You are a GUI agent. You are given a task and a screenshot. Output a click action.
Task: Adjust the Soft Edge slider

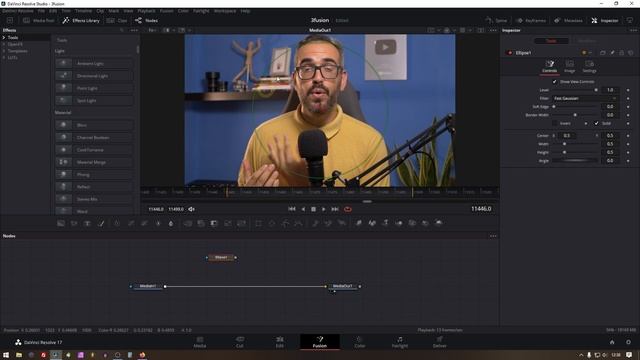pos(576,107)
